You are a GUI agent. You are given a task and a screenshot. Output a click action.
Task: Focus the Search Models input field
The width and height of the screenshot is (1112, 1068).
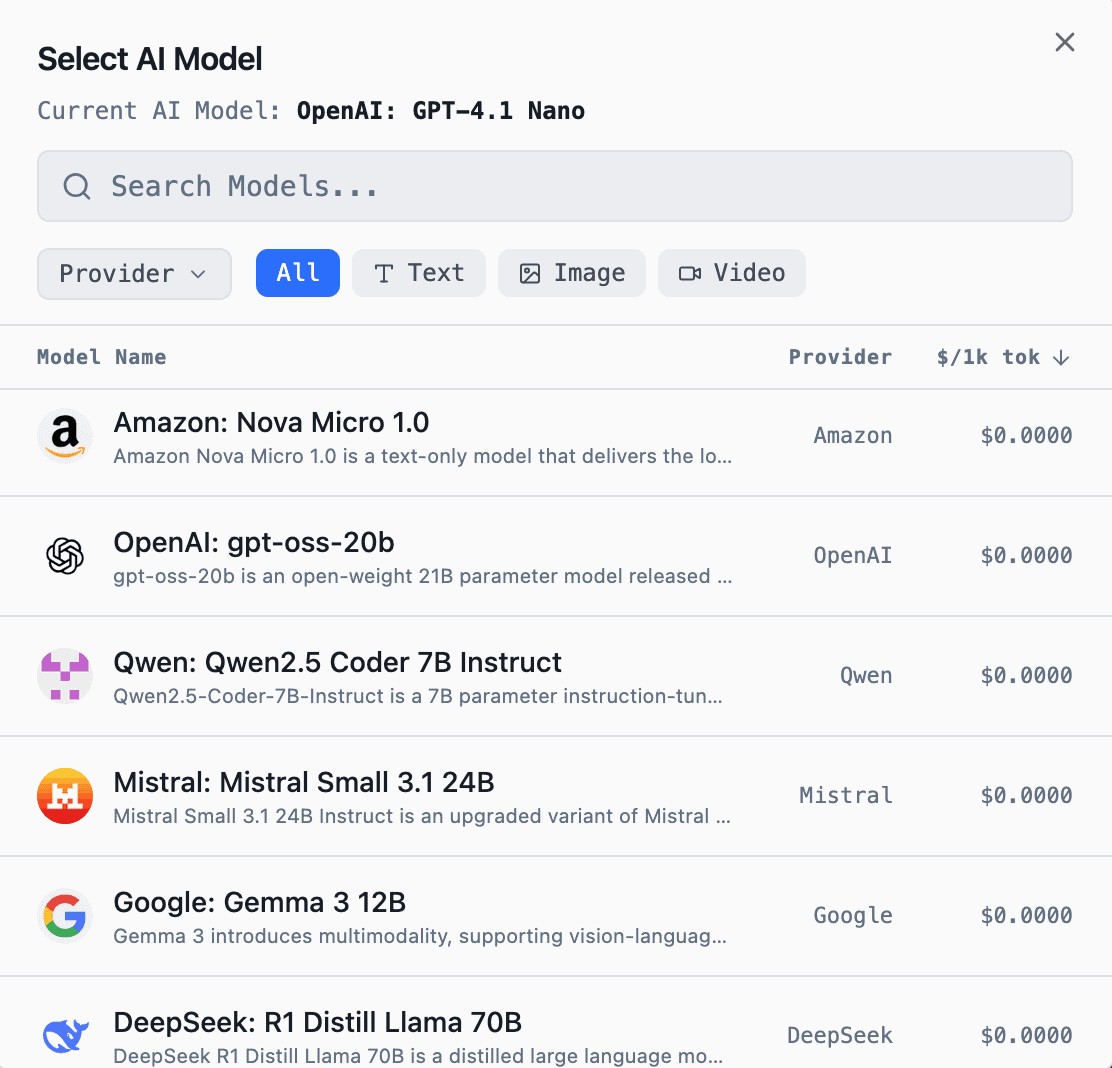click(580, 186)
